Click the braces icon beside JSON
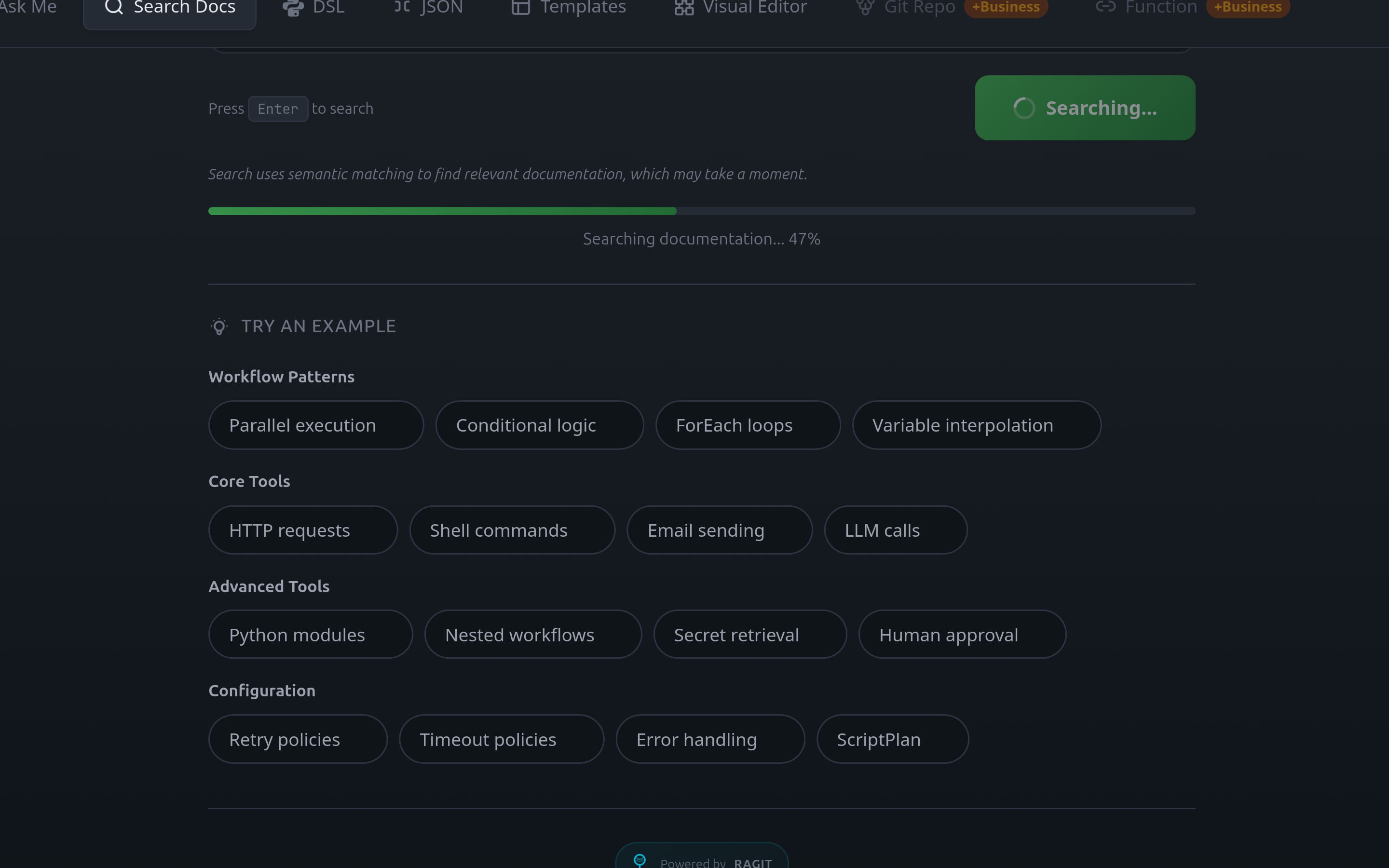1389x868 pixels. (x=402, y=7)
